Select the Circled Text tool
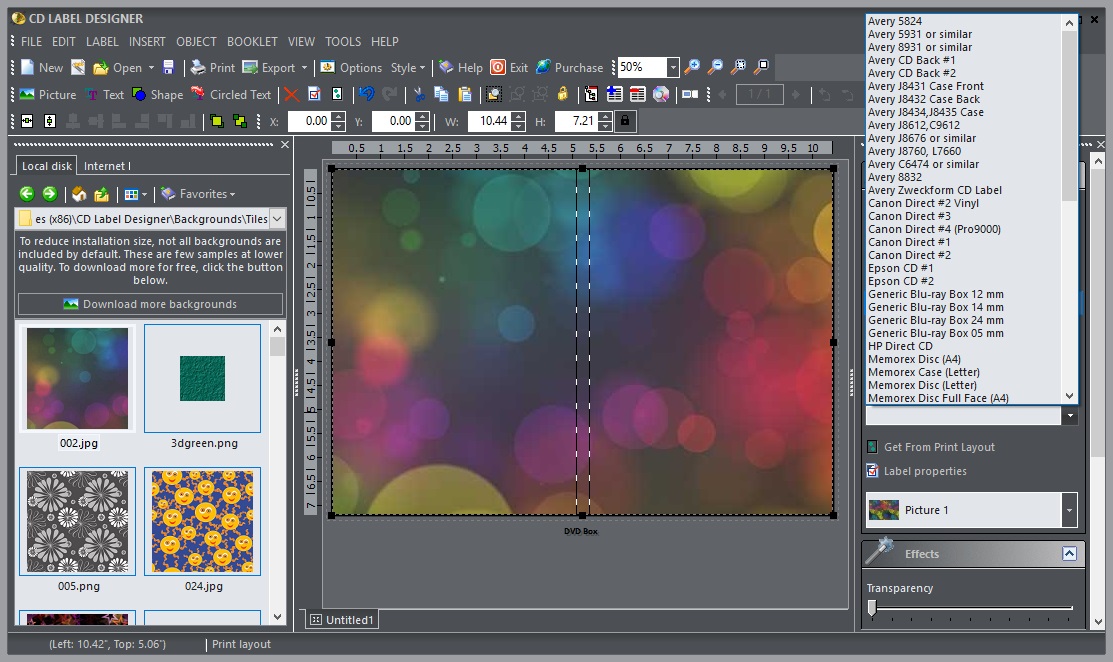 pyautogui.click(x=231, y=94)
